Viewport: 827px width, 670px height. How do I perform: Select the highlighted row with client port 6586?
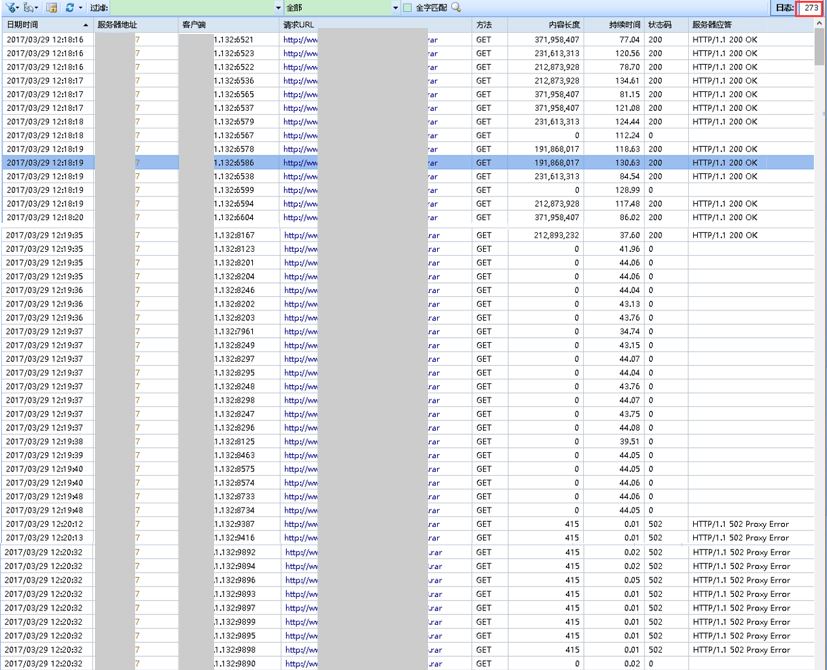400,162
